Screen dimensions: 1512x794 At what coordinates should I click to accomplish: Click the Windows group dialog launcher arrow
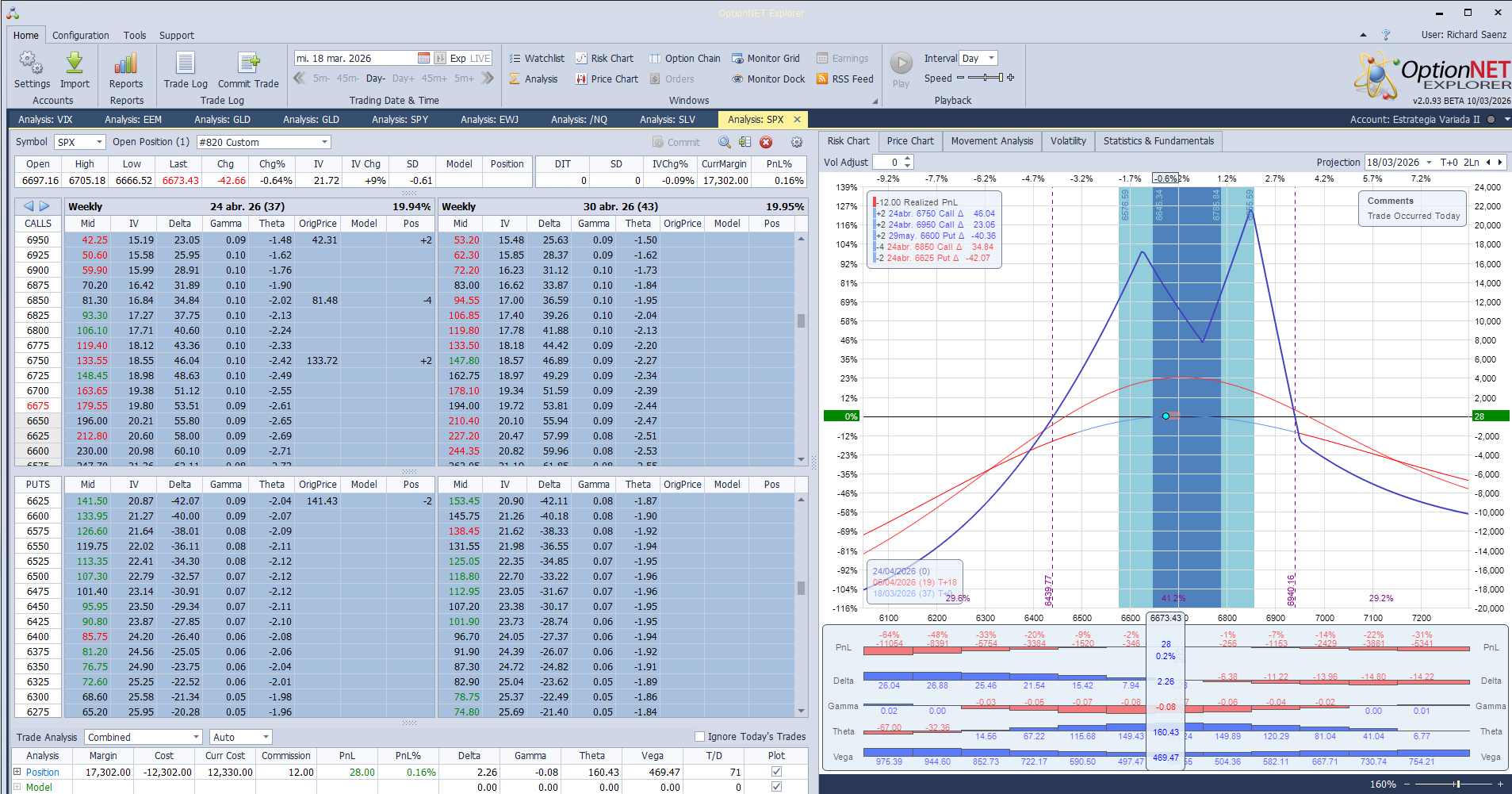pos(875,101)
